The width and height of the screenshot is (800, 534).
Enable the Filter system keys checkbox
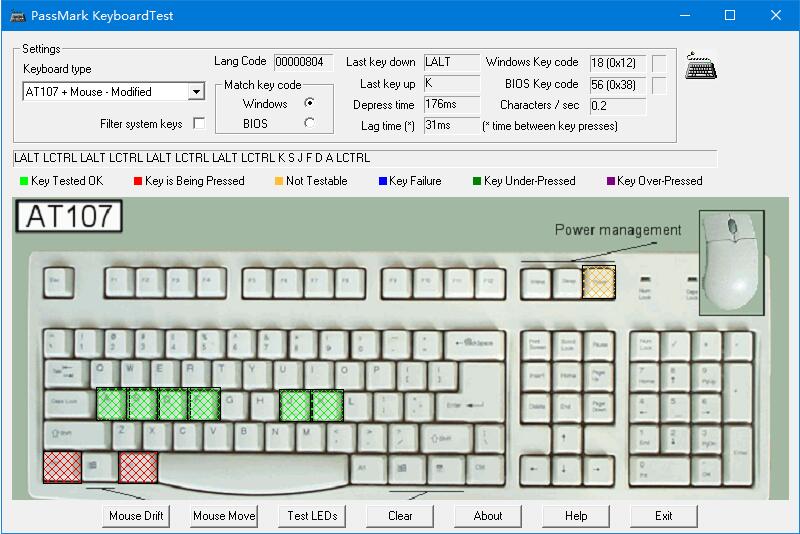[x=199, y=123]
